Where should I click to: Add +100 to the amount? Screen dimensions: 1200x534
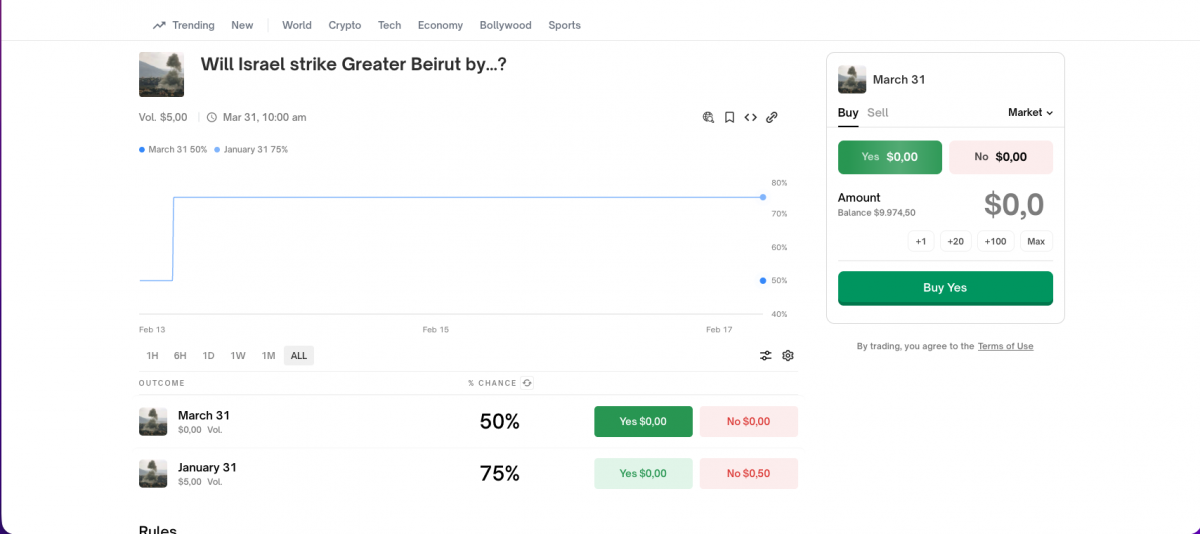[x=995, y=241]
